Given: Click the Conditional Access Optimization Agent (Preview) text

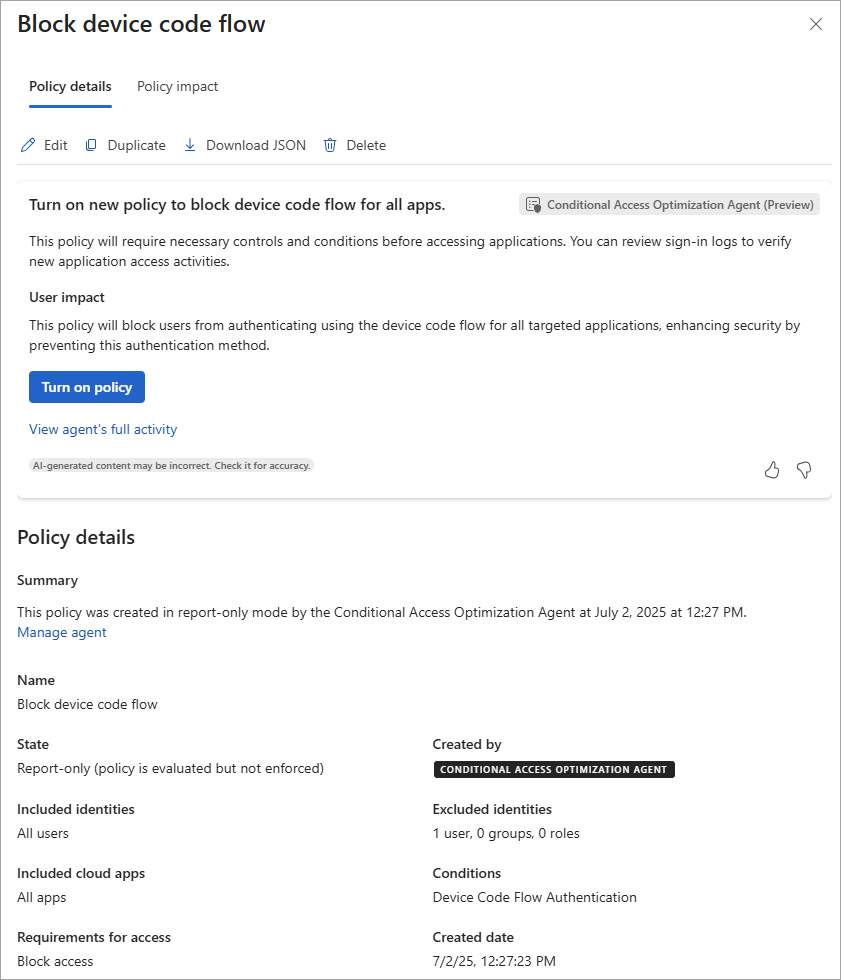Looking at the screenshot, I should (680, 205).
